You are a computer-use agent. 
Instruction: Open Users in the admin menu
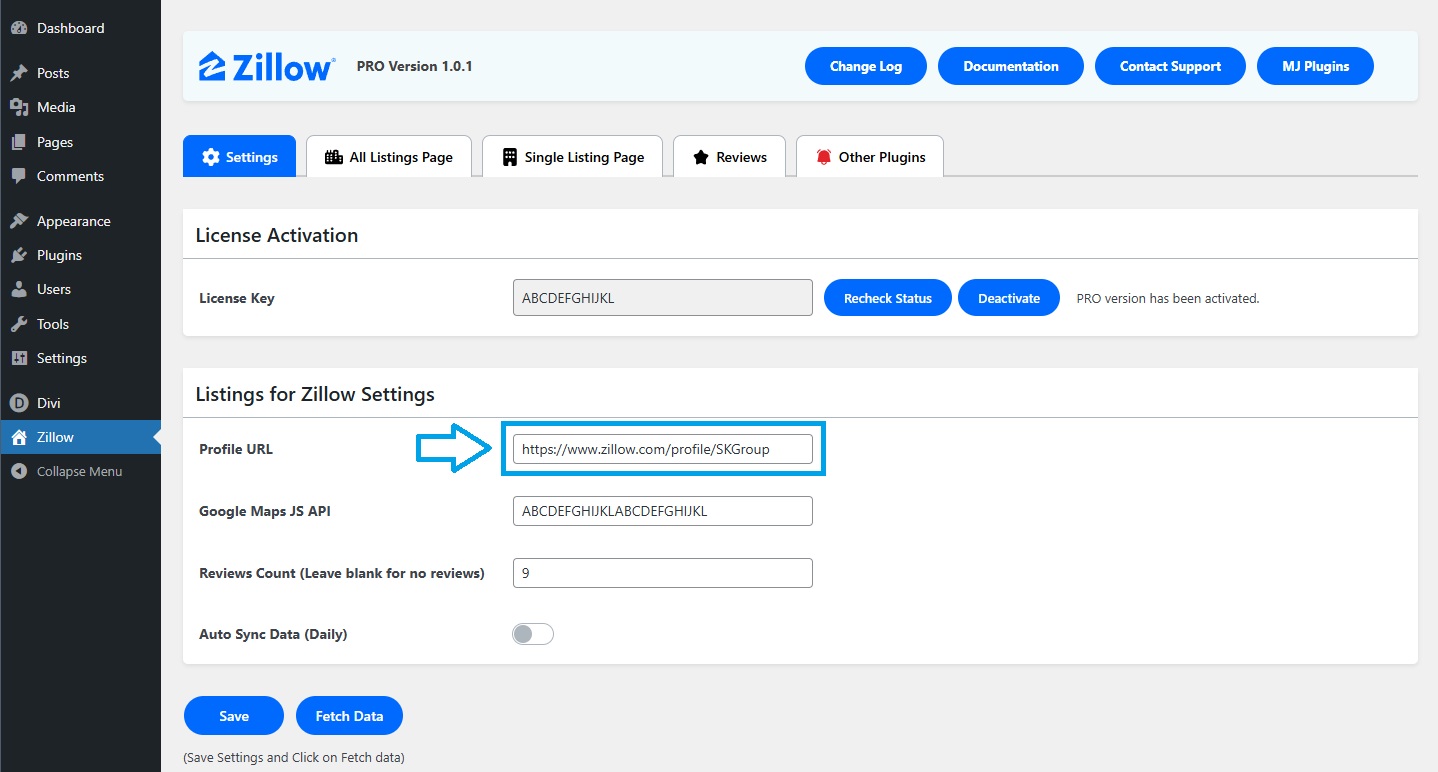pos(80,289)
